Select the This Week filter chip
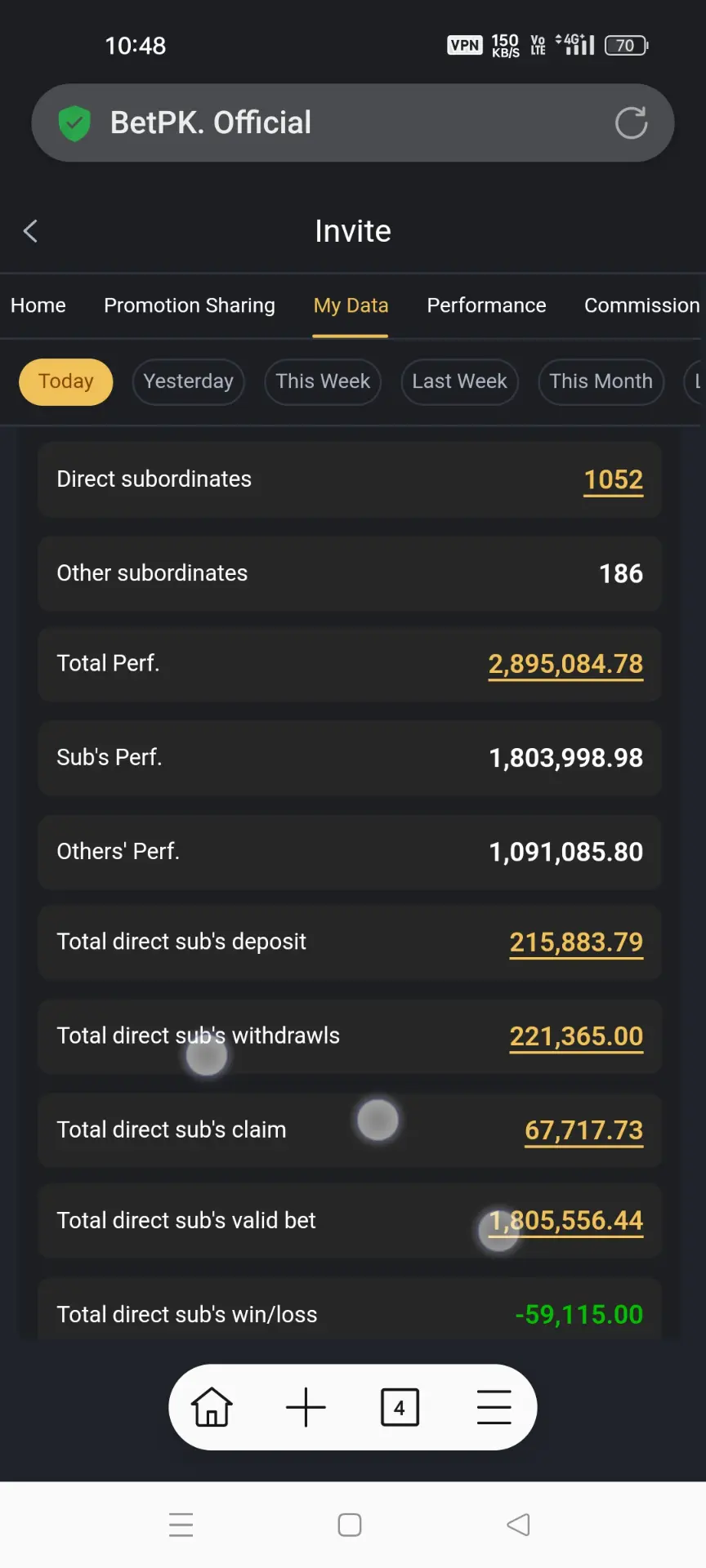Viewport: 706px width, 1568px height. tap(323, 381)
